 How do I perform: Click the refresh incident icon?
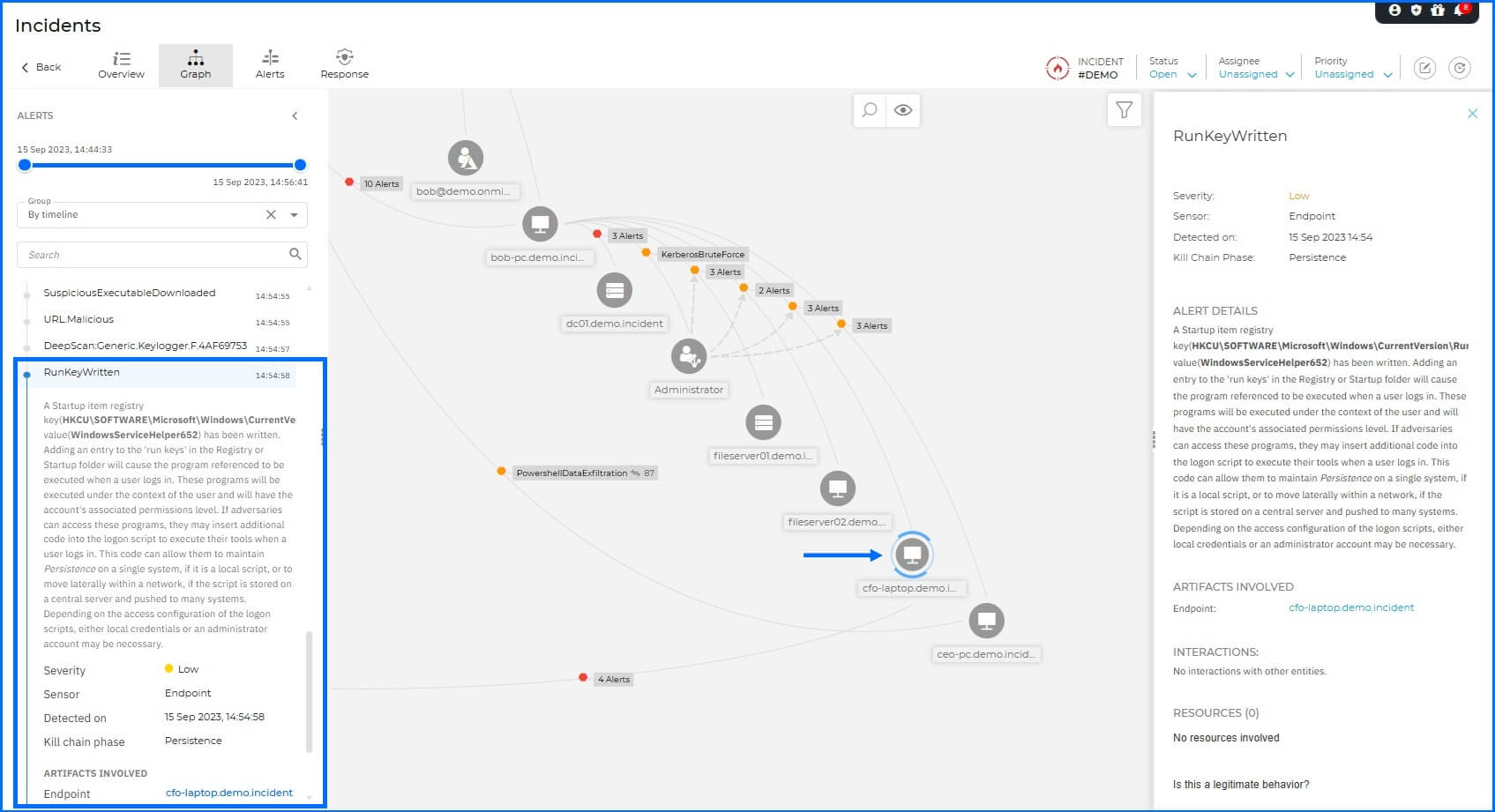[x=1460, y=68]
